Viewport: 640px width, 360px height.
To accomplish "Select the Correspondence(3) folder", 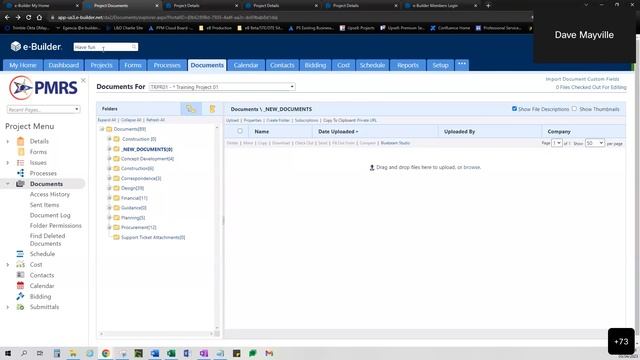I will pyautogui.click(x=141, y=178).
